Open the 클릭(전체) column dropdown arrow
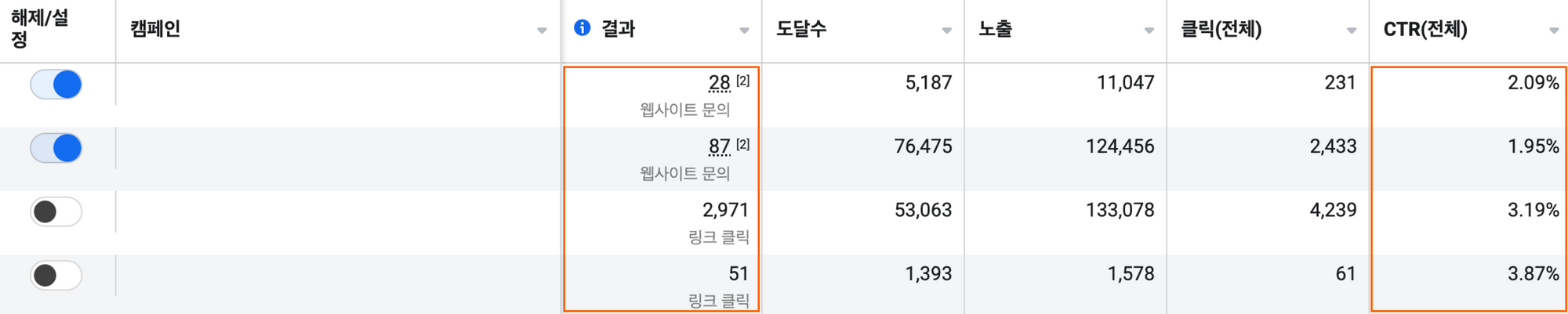 [1351, 31]
